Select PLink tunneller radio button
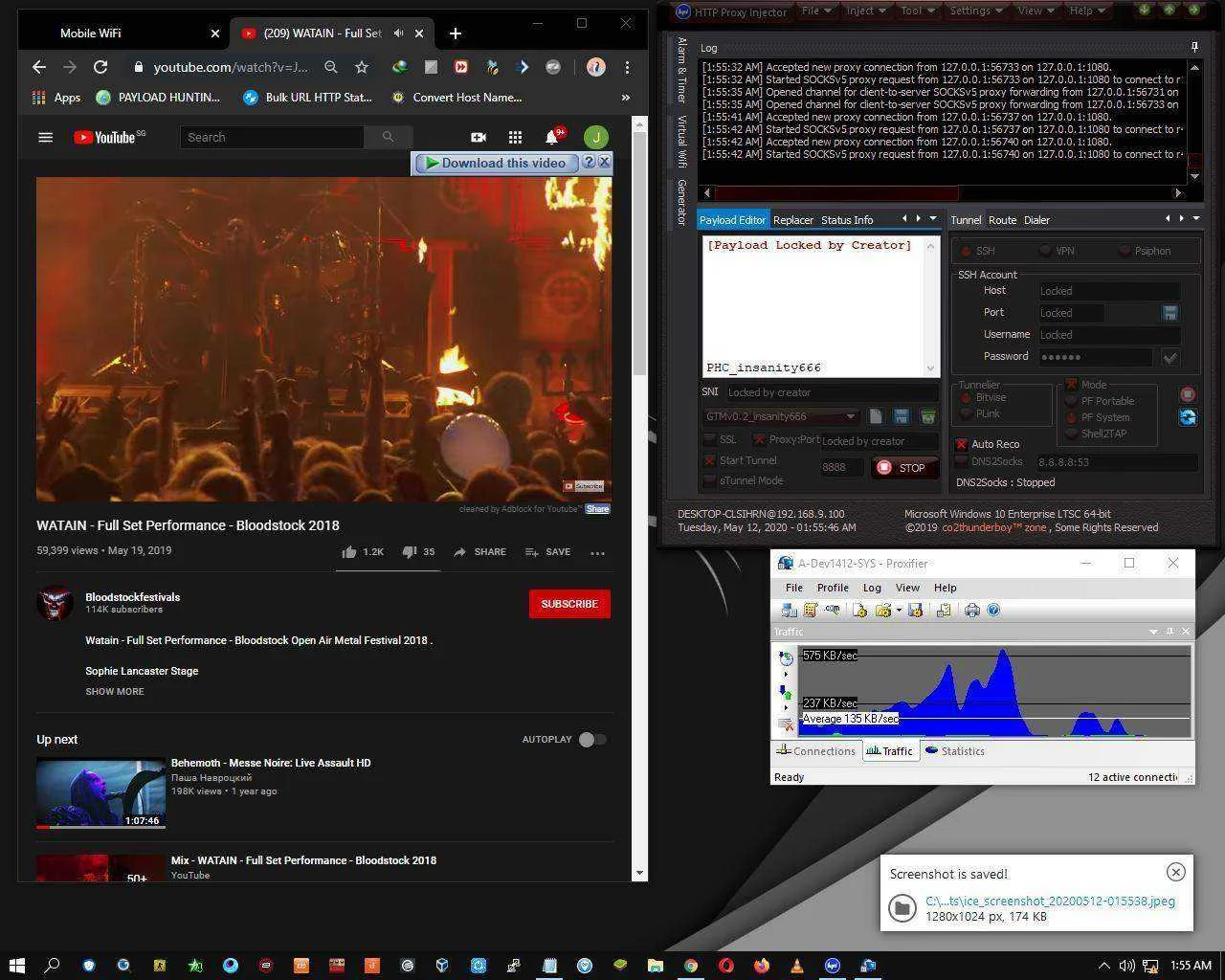 (x=966, y=413)
